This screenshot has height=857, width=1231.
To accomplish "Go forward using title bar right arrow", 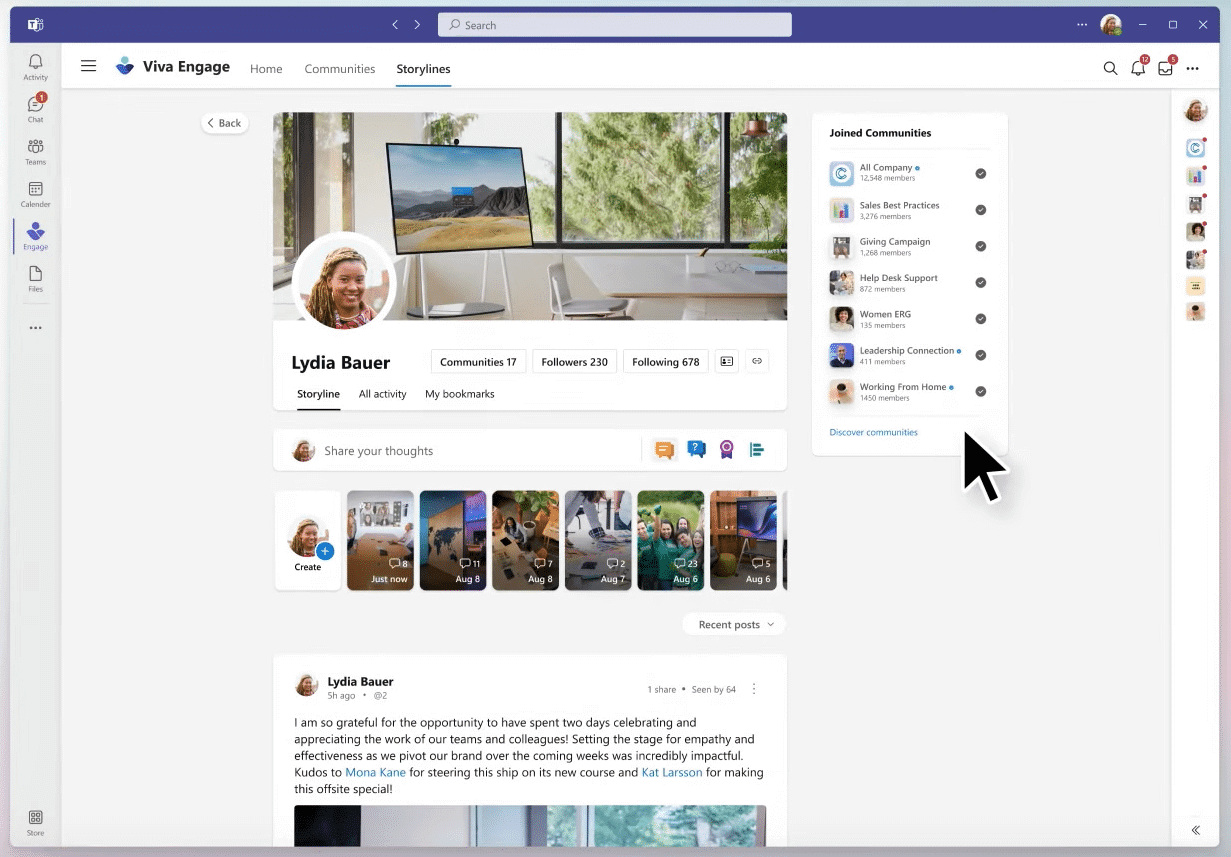I will 417,25.
